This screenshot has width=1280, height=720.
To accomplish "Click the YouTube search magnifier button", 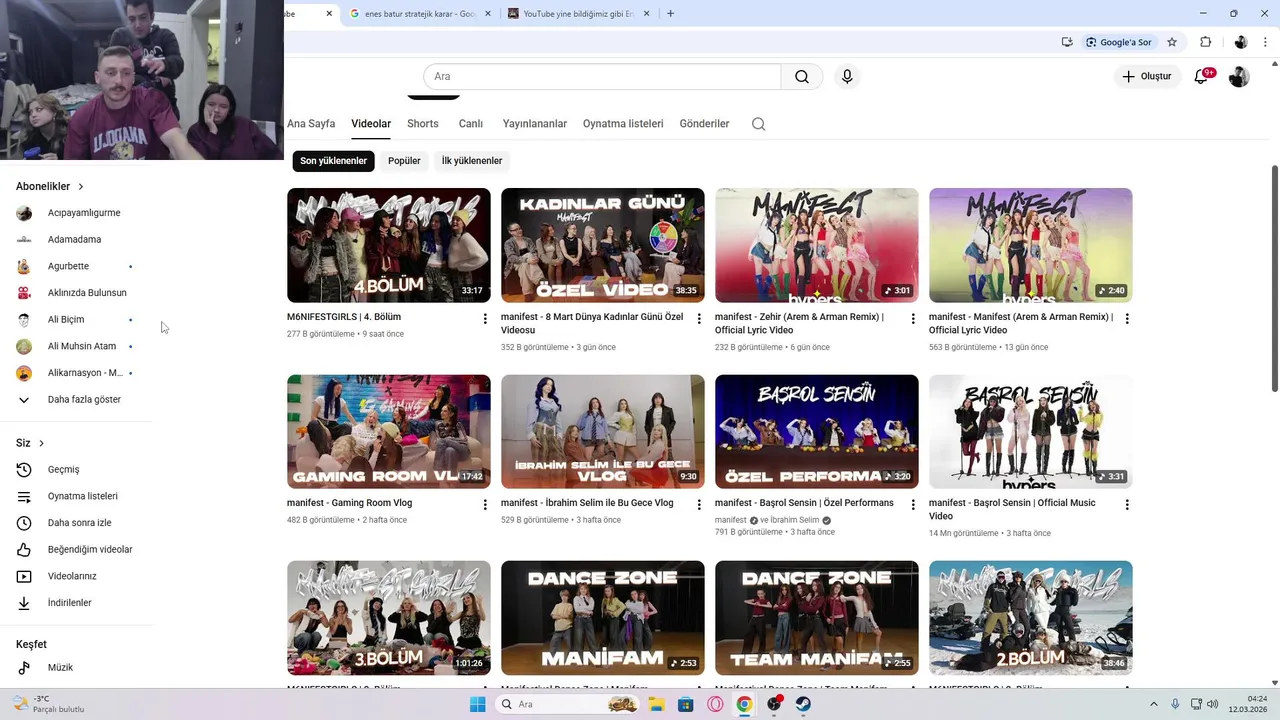I will click(x=802, y=77).
